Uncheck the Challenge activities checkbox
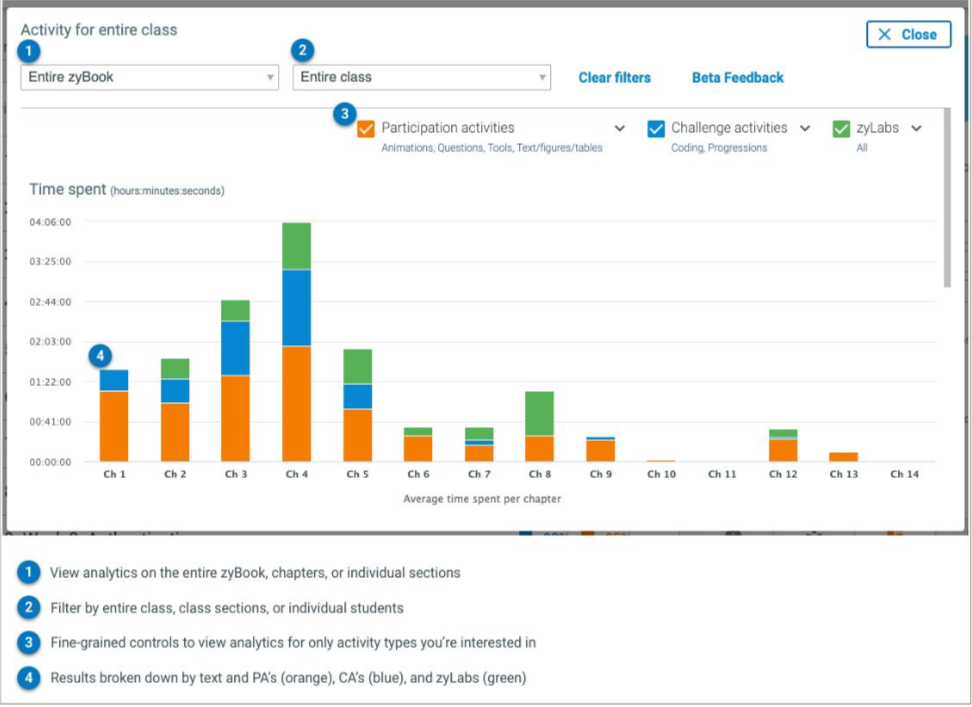 656,129
